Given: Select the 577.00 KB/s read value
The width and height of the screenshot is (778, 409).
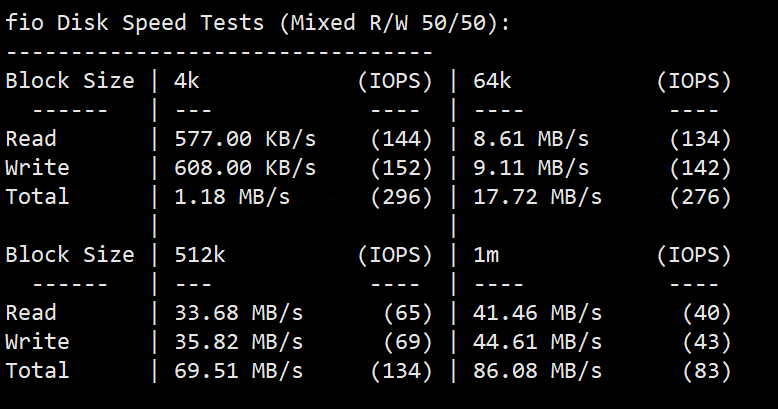Looking at the screenshot, I should tap(245, 139).
